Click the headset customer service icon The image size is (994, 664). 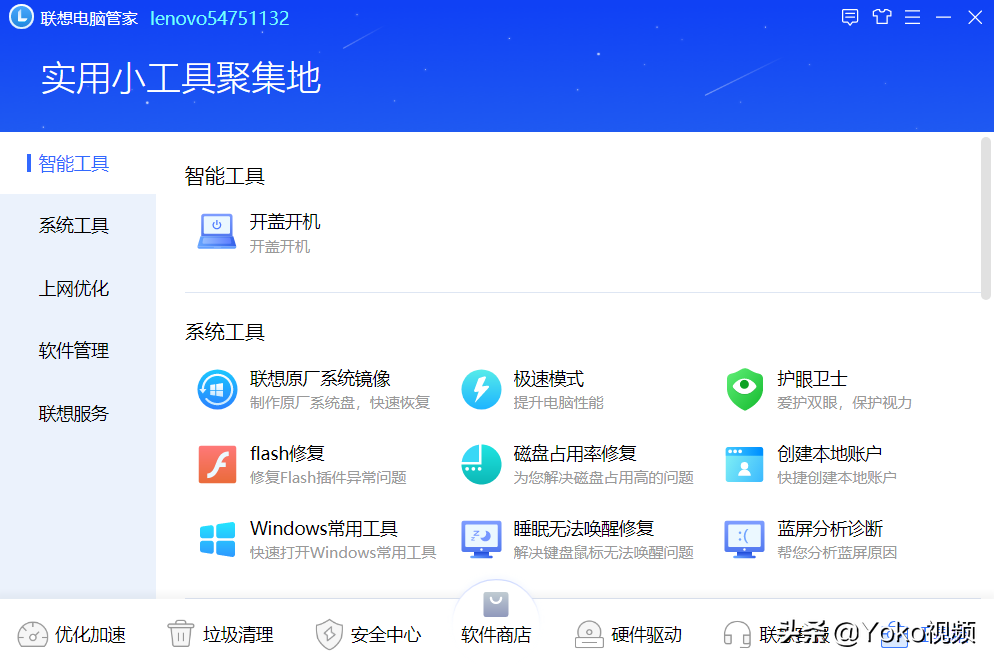point(737,634)
